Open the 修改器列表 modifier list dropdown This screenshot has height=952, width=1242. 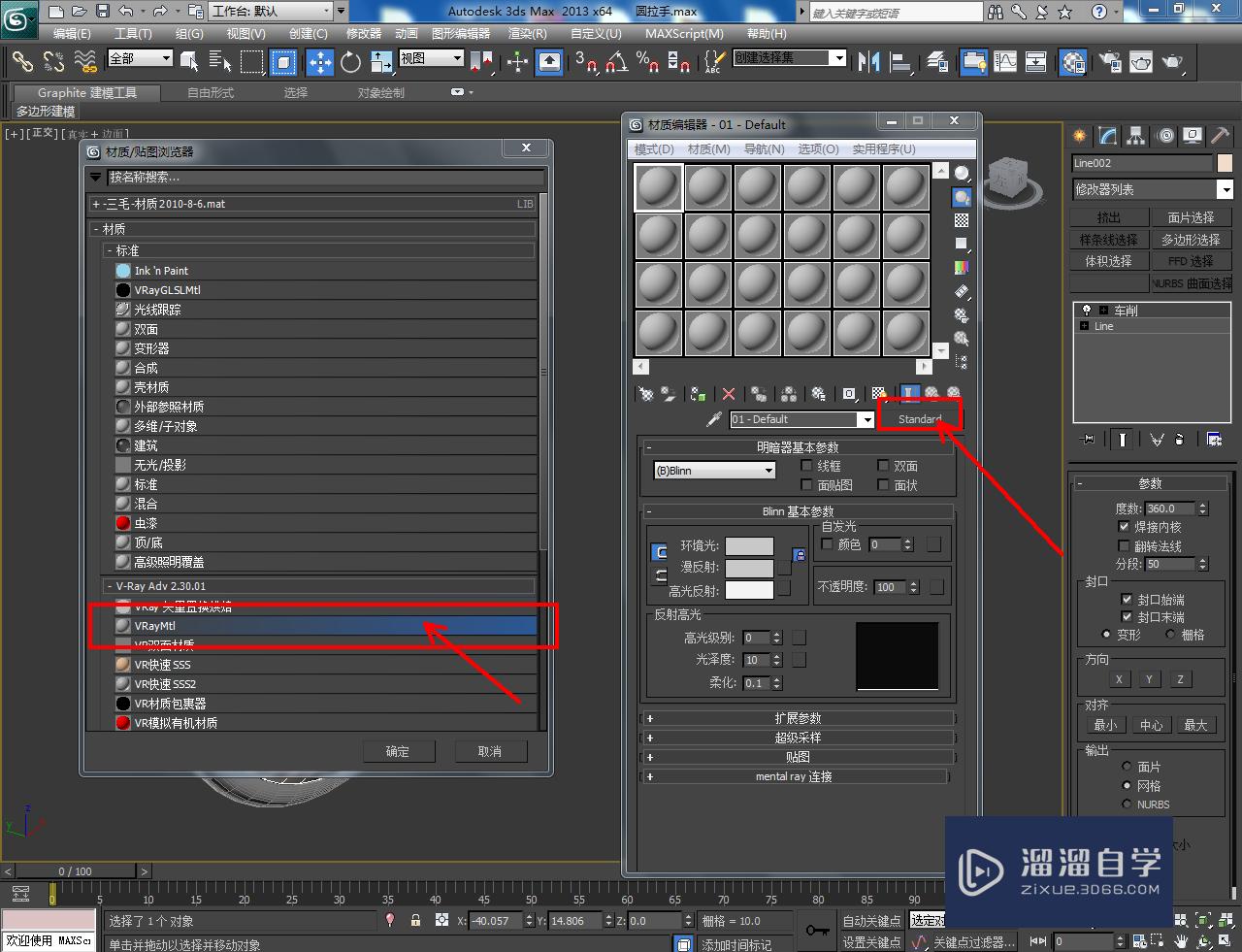[x=1152, y=189]
